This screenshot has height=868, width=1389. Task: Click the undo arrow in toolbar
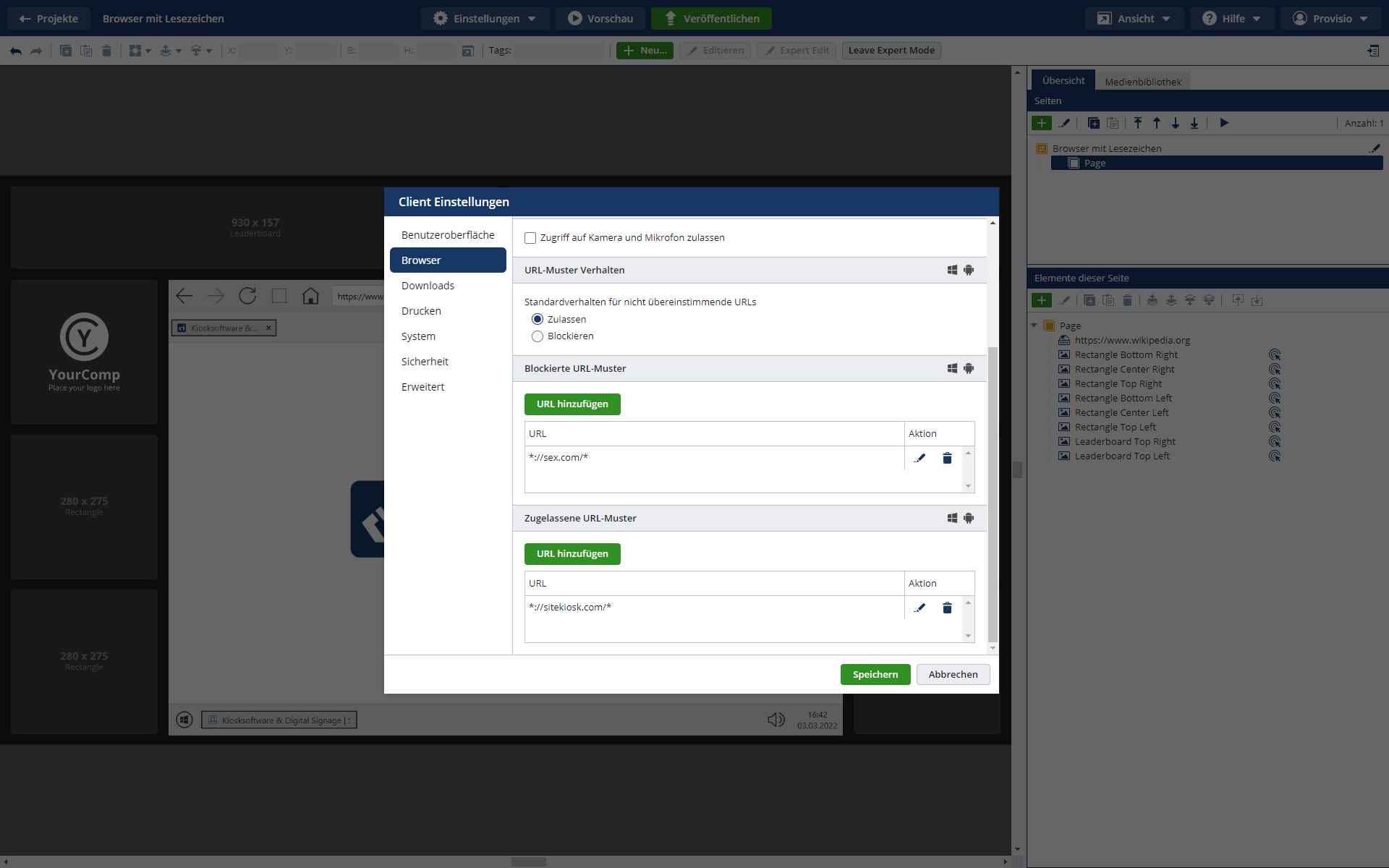(x=16, y=51)
